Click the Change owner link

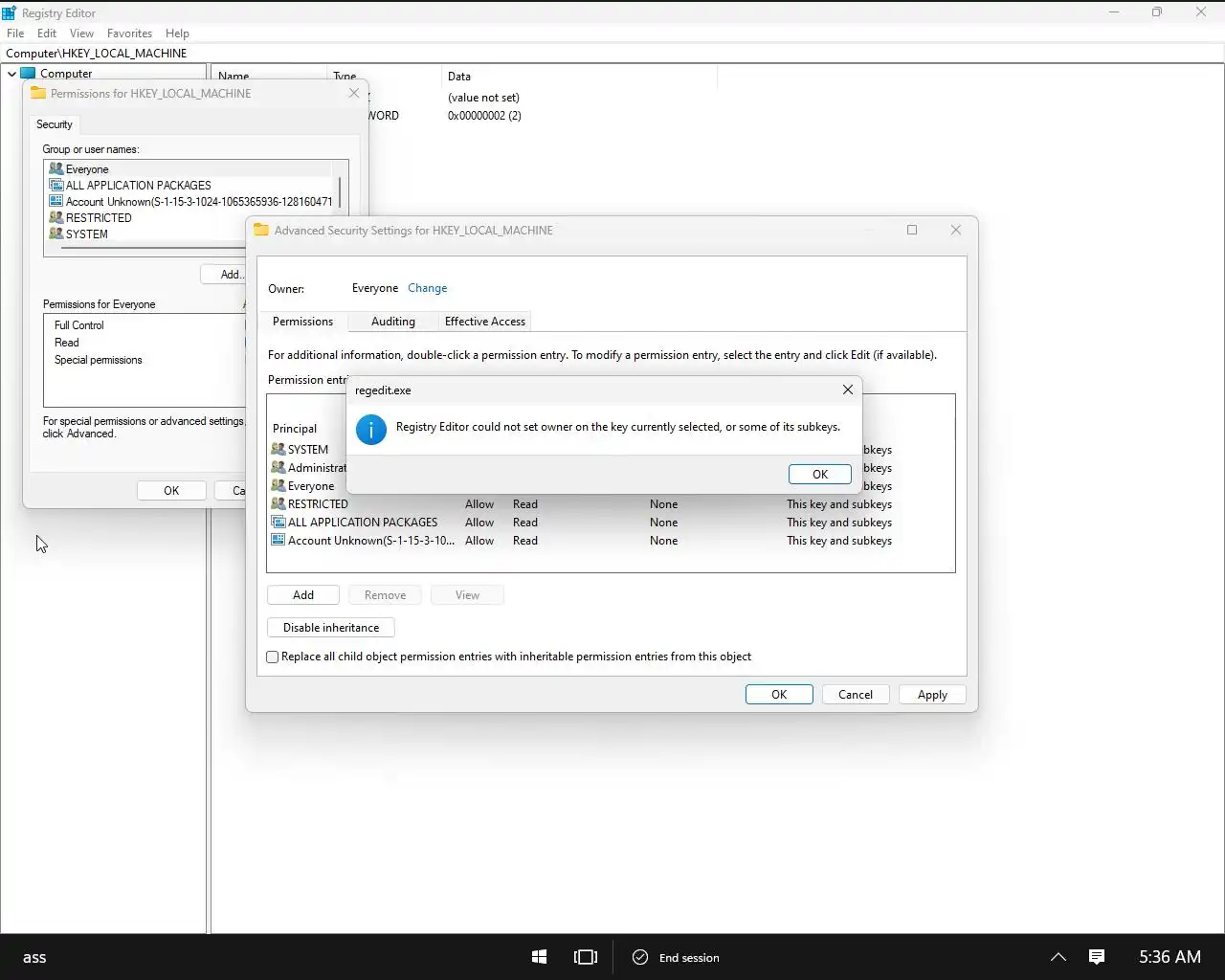427,288
